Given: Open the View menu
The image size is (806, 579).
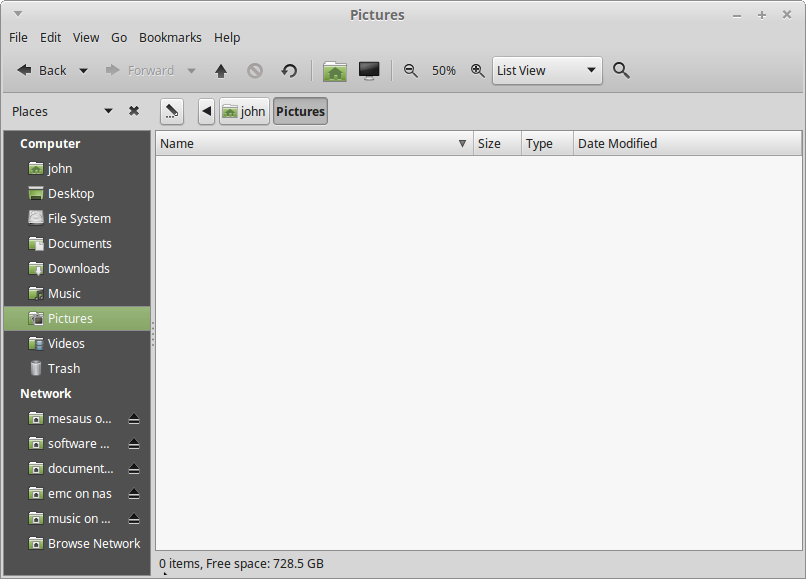Looking at the screenshot, I should pyautogui.click(x=86, y=38).
